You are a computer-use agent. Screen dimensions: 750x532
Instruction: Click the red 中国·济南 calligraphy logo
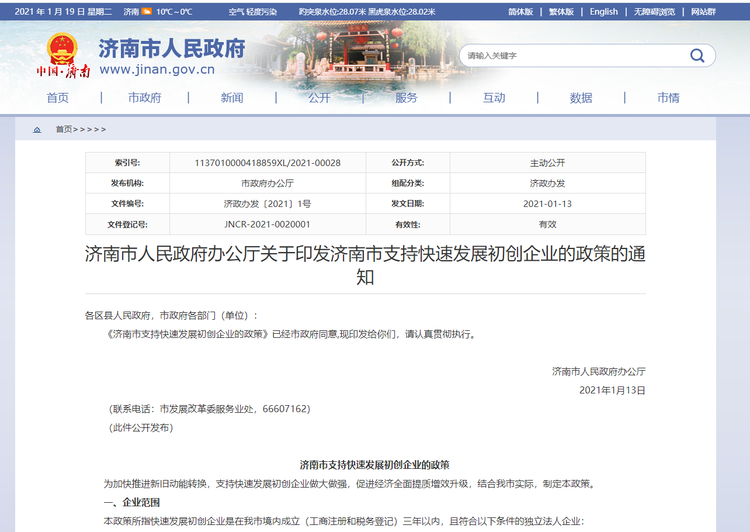pos(62,72)
